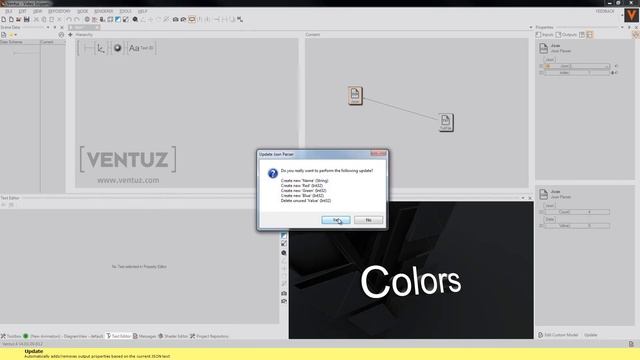Image resolution: width=640 pixels, height=360 pixels.
Task: Select the Axis node in Hierarchy
Action: pos(101,48)
